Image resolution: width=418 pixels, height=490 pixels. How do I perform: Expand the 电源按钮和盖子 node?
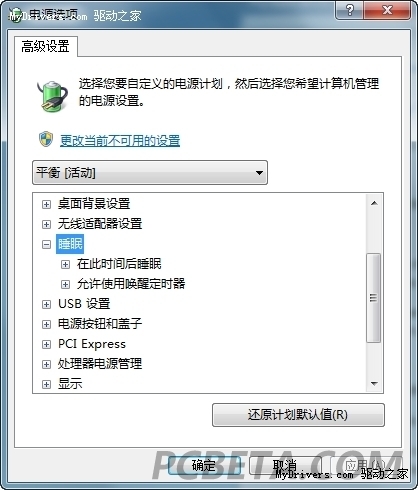tap(46, 324)
